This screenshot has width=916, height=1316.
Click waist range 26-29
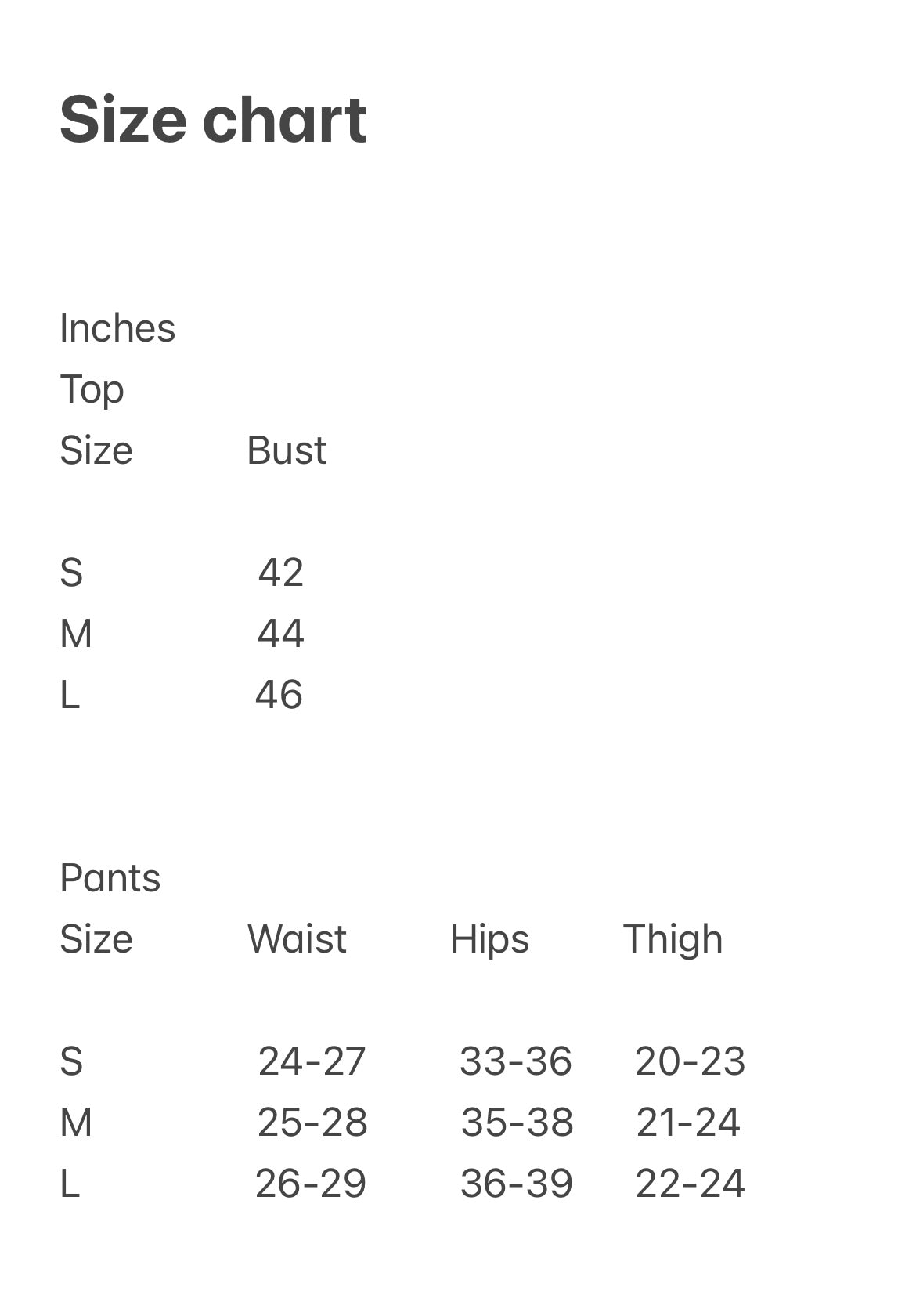[x=310, y=1184]
